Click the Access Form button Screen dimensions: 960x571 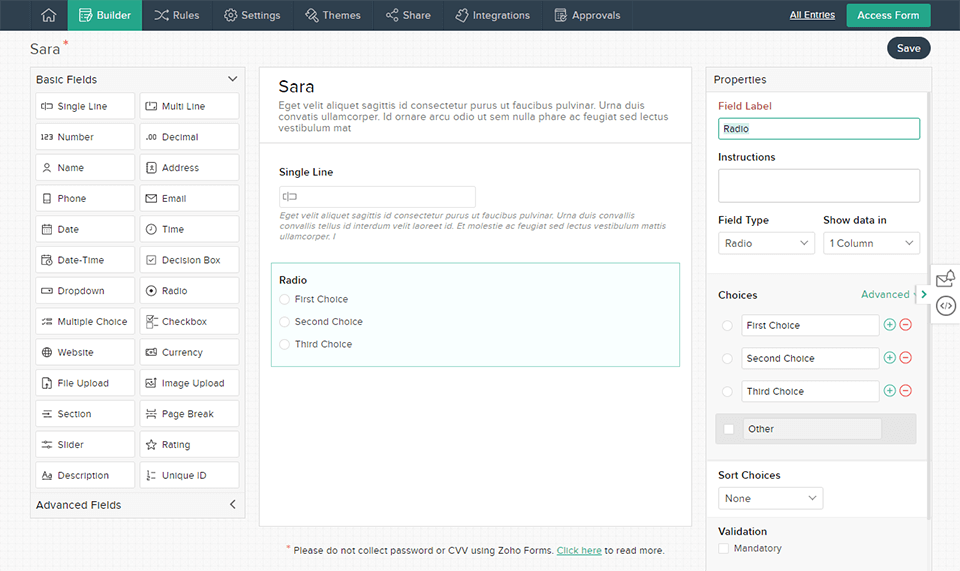tap(888, 15)
